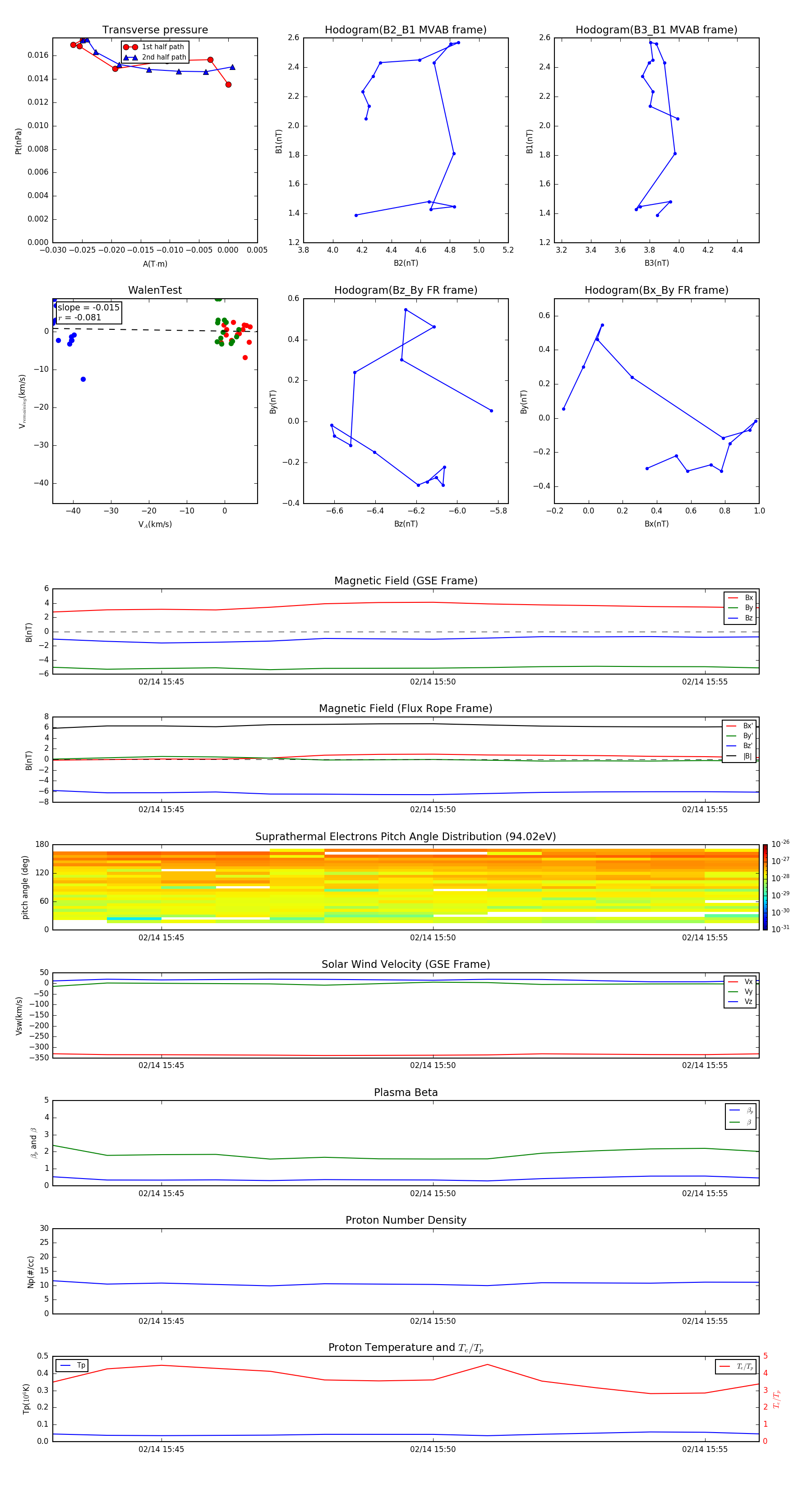
Task: Click the 'Transverse pressure' plot title
Action: (155, 30)
